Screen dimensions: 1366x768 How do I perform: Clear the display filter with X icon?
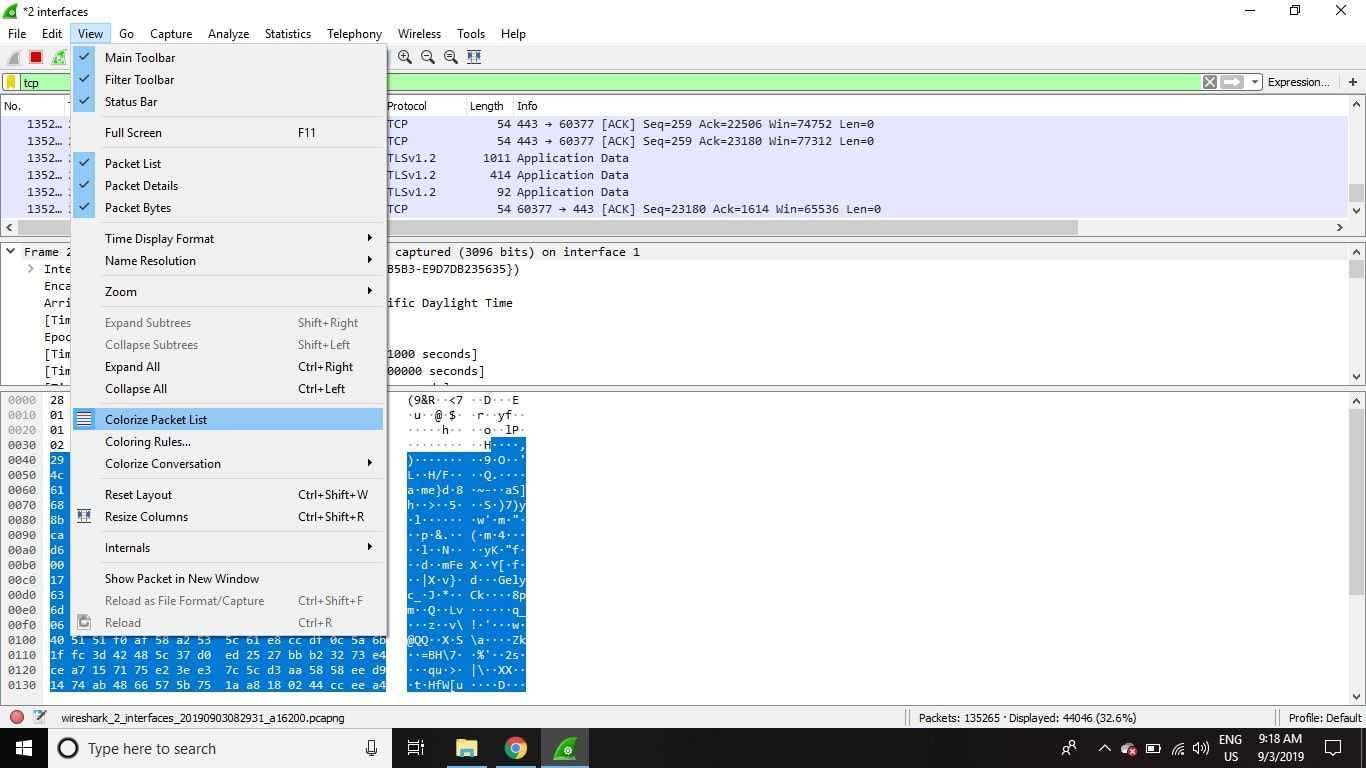click(x=1209, y=82)
